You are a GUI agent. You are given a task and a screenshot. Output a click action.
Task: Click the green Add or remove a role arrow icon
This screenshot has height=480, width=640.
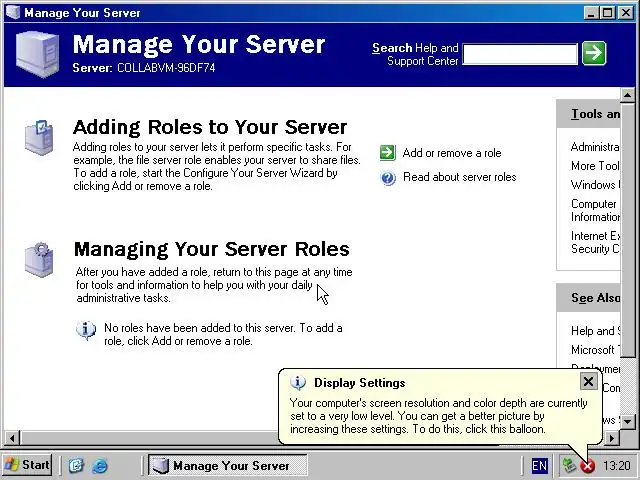(x=387, y=153)
